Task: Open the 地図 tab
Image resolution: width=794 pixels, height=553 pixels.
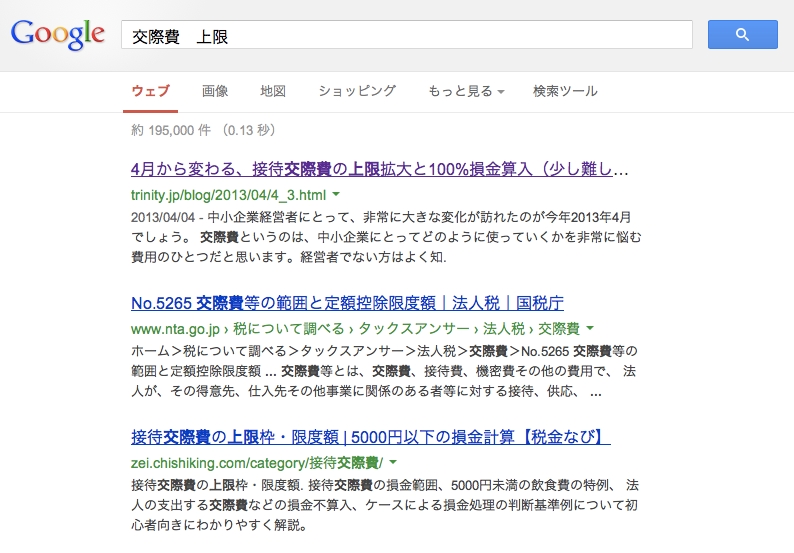Action: [273, 91]
